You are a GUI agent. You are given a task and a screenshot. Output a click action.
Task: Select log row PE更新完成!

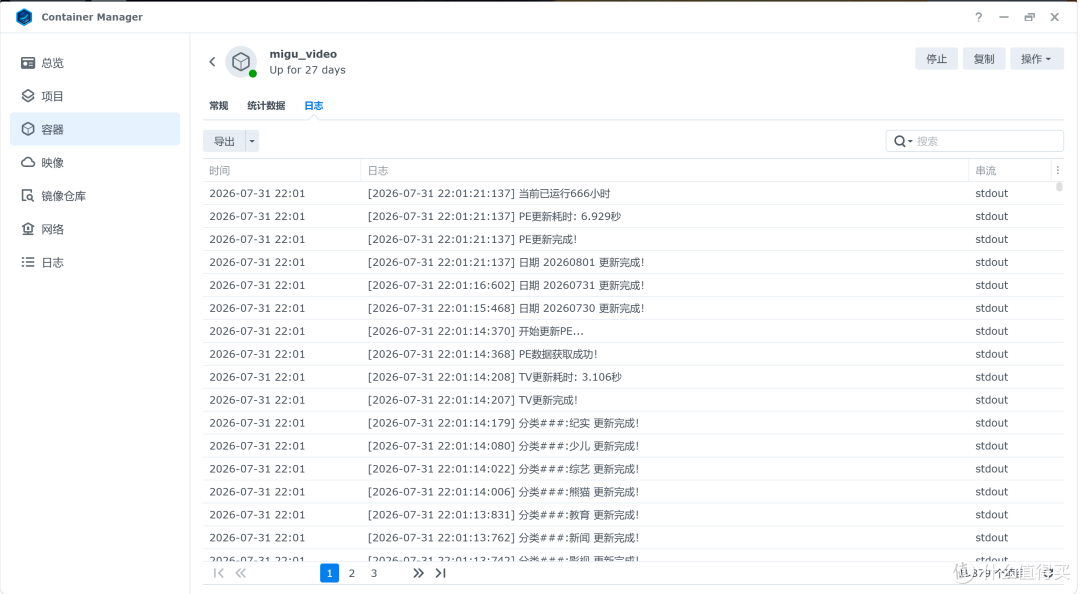point(633,239)
